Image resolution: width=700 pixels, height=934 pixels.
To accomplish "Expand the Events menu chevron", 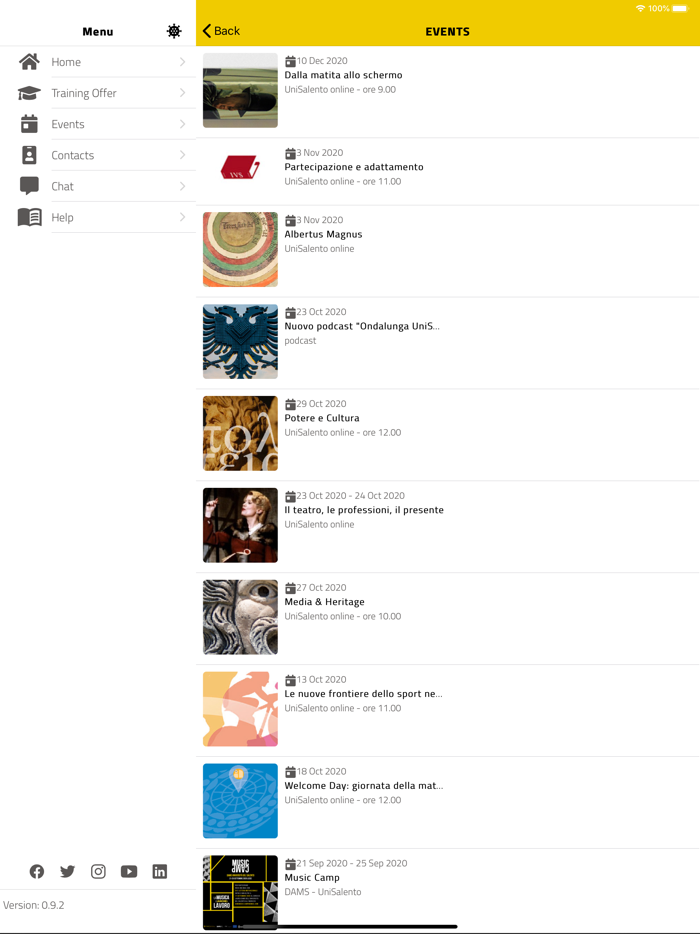I will click(x=182, y=124).
